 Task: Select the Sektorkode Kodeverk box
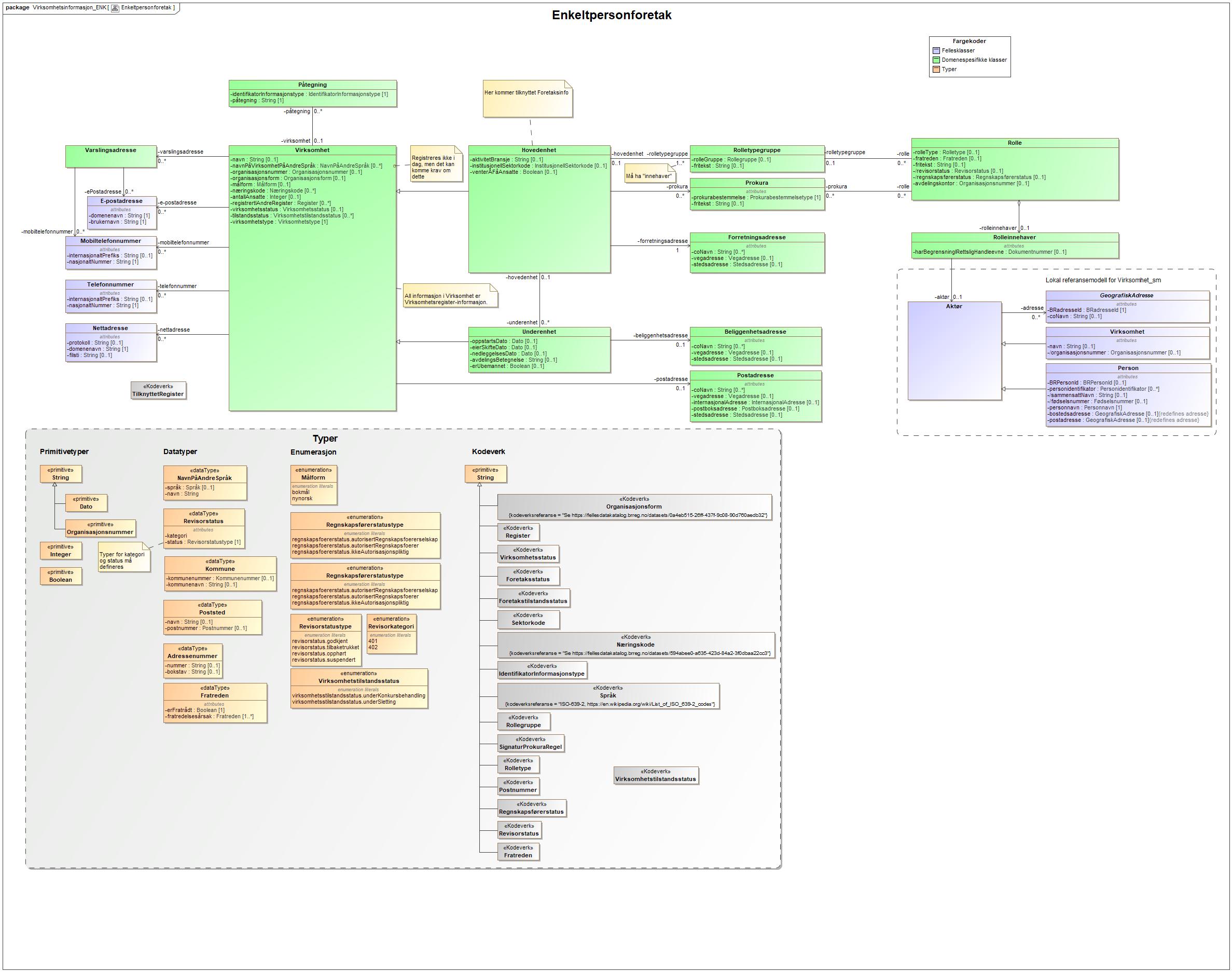529,619
